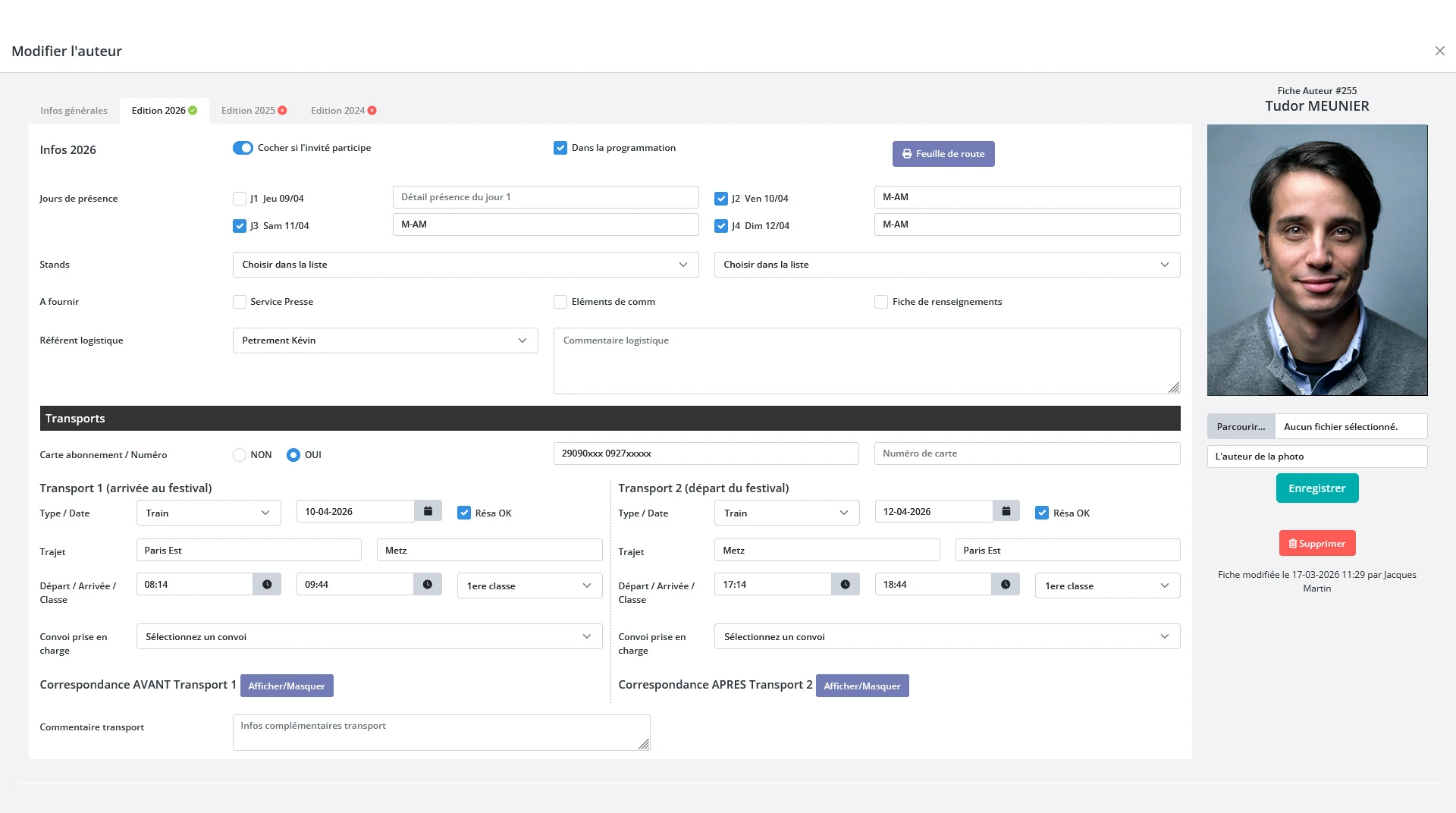Viewport: 1456px width, 813px height.
Task: Enable the Service Presse checkbox
Action: [x=240, y=302]
